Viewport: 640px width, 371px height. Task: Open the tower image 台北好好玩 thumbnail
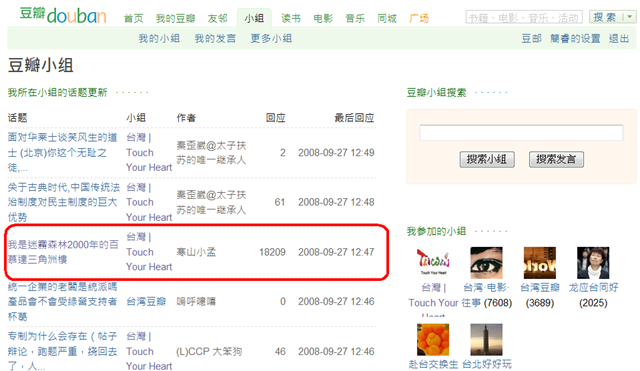pyautogui.click(x=486, y=340)
